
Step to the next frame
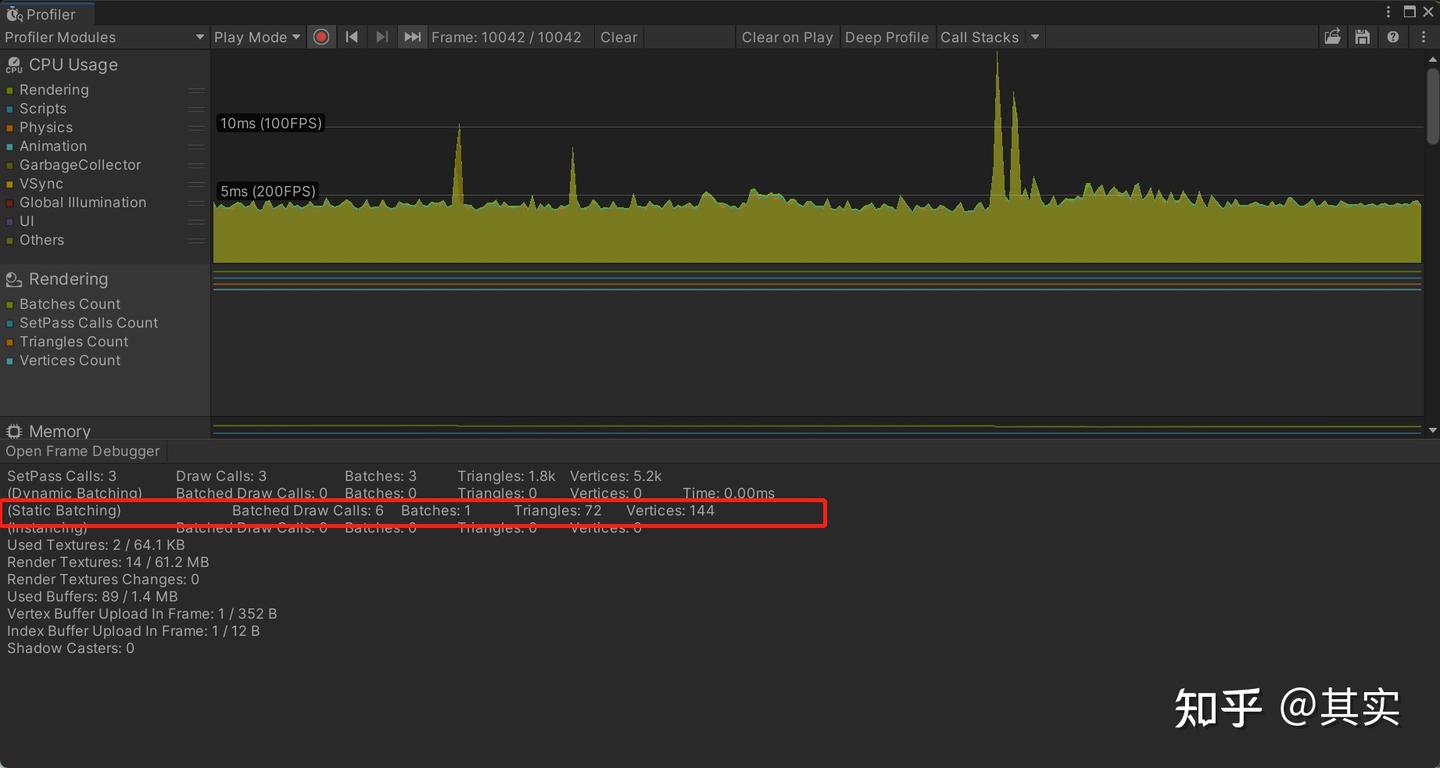382,36
